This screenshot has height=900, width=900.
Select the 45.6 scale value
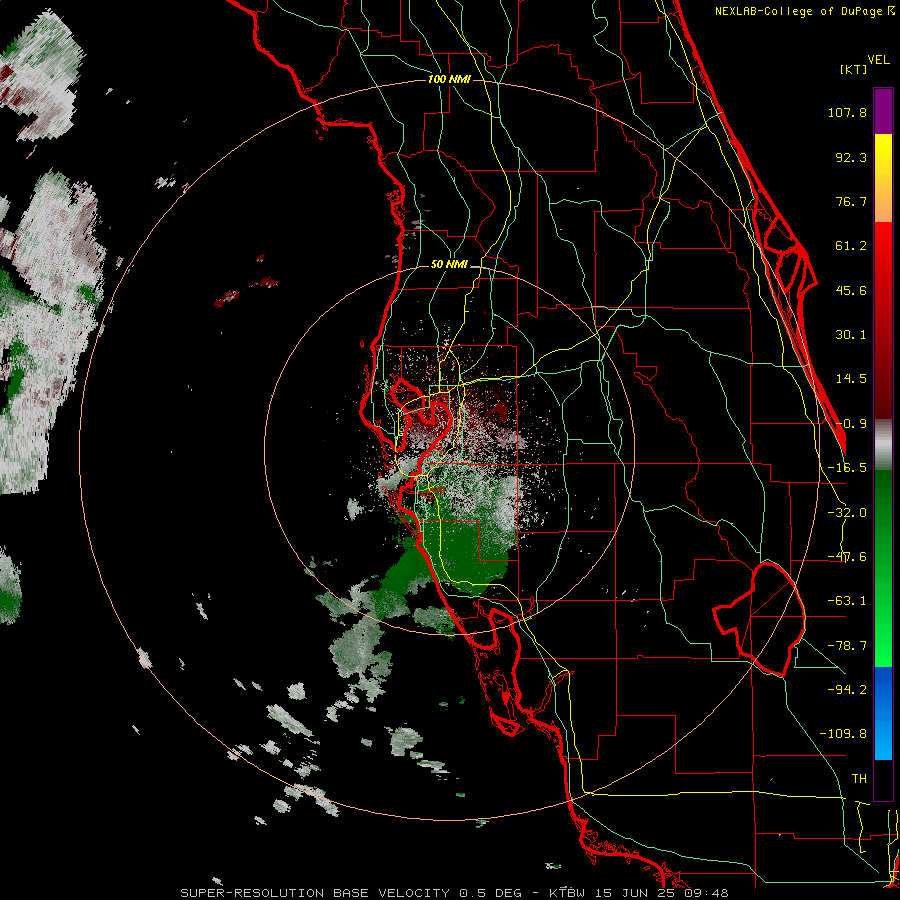[x=851, y=290]
